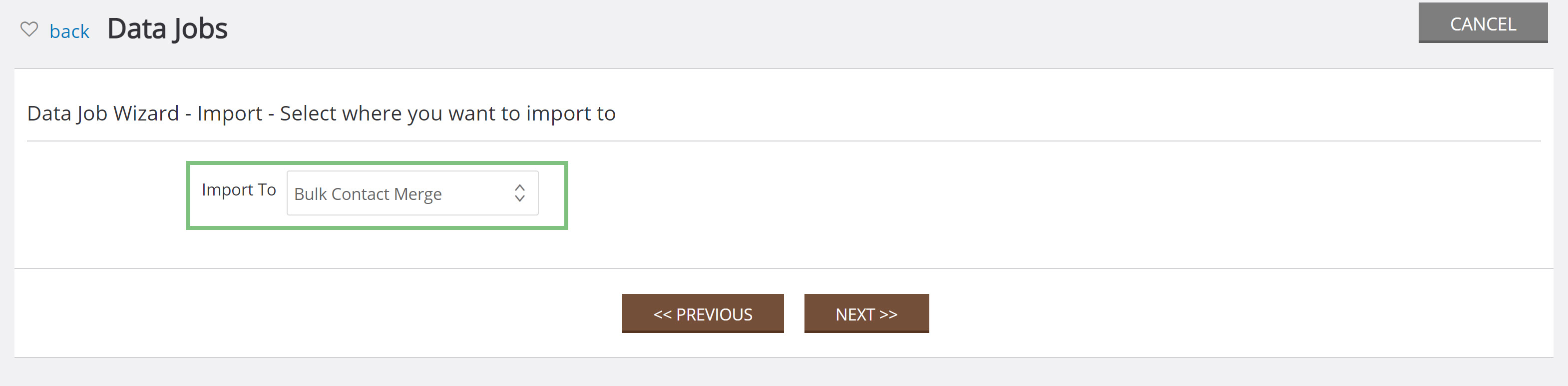The width and height of the screenshot is (1568, 386).
Task: Expand Import To options via arrow stepper
Action: point(519,192)
